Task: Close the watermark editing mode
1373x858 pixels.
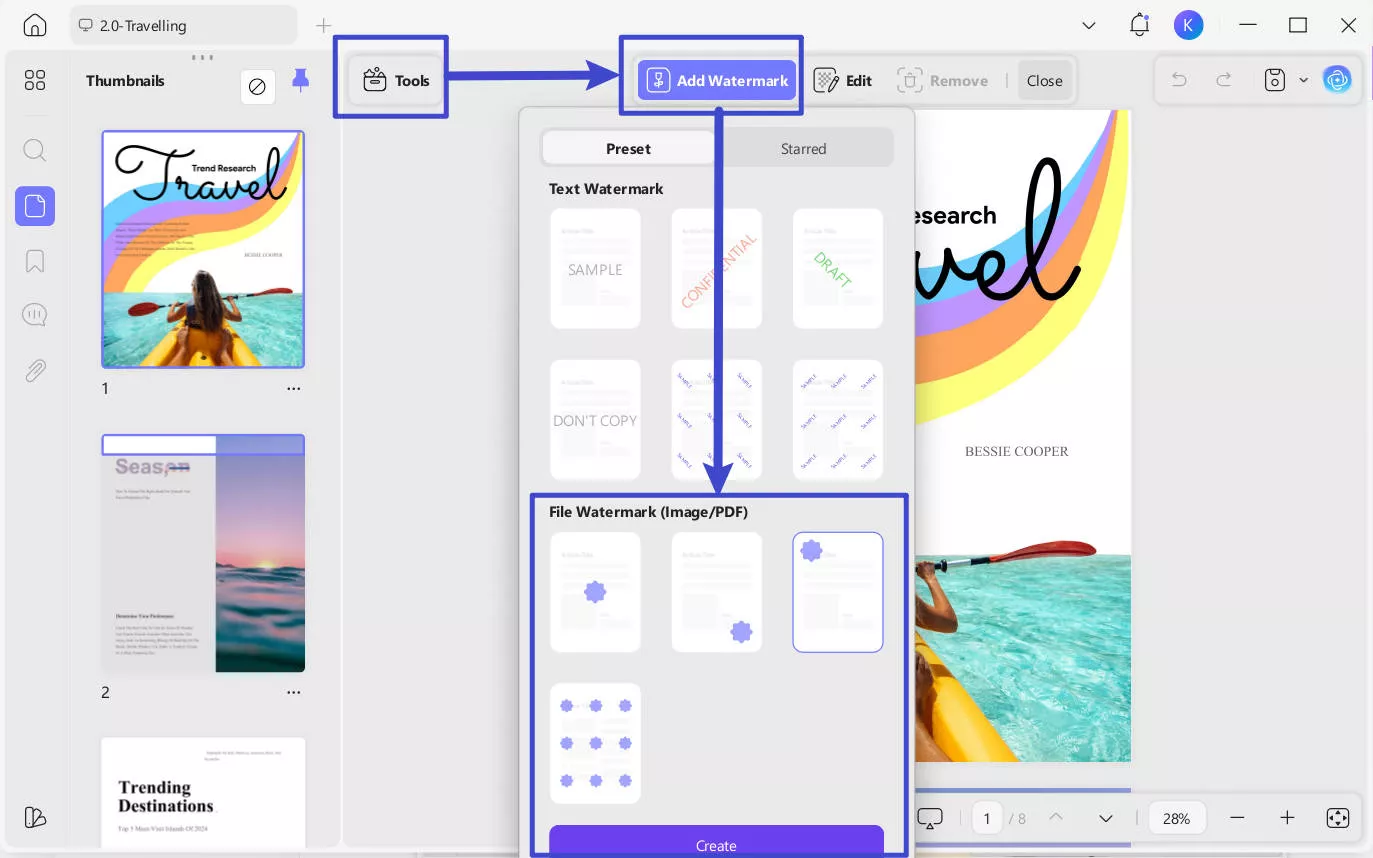Action: (1044, 80)
